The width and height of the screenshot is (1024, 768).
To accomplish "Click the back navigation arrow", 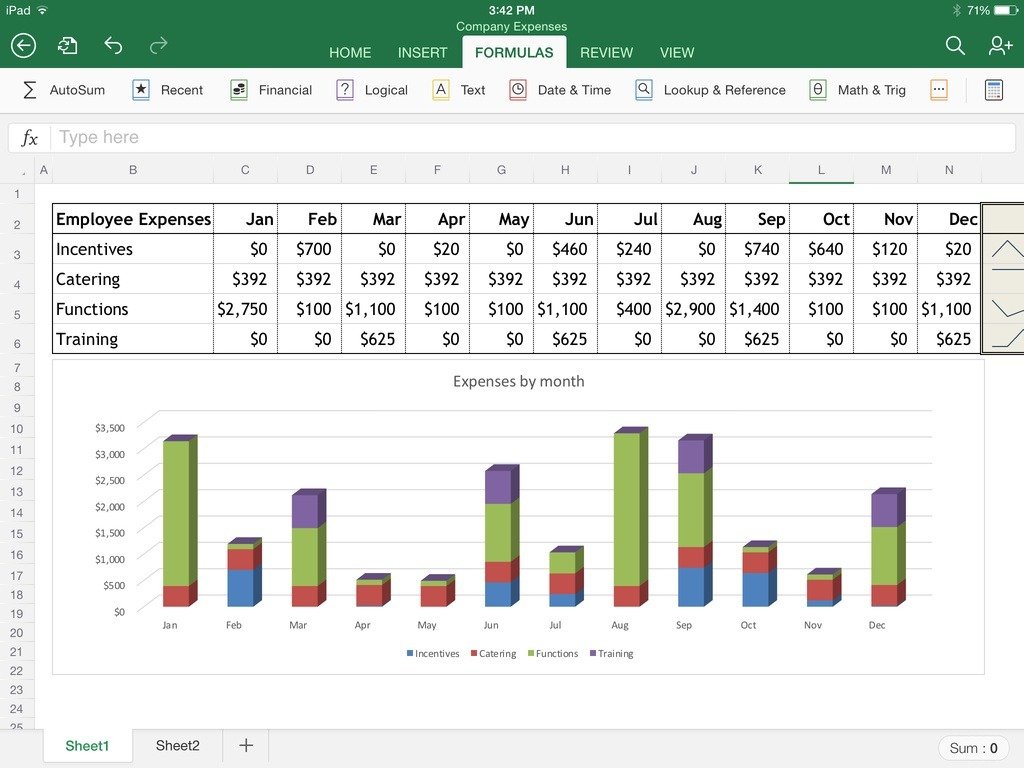I will (x=22, y=45).
